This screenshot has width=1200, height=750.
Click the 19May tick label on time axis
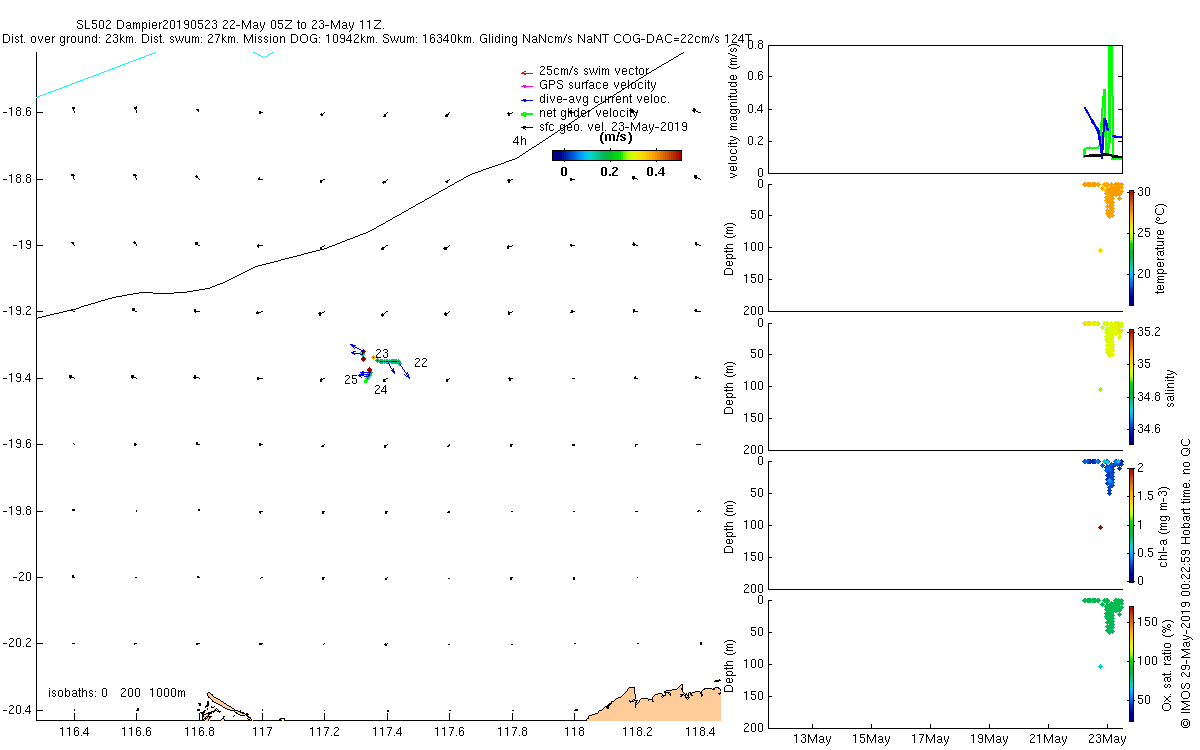989,739
